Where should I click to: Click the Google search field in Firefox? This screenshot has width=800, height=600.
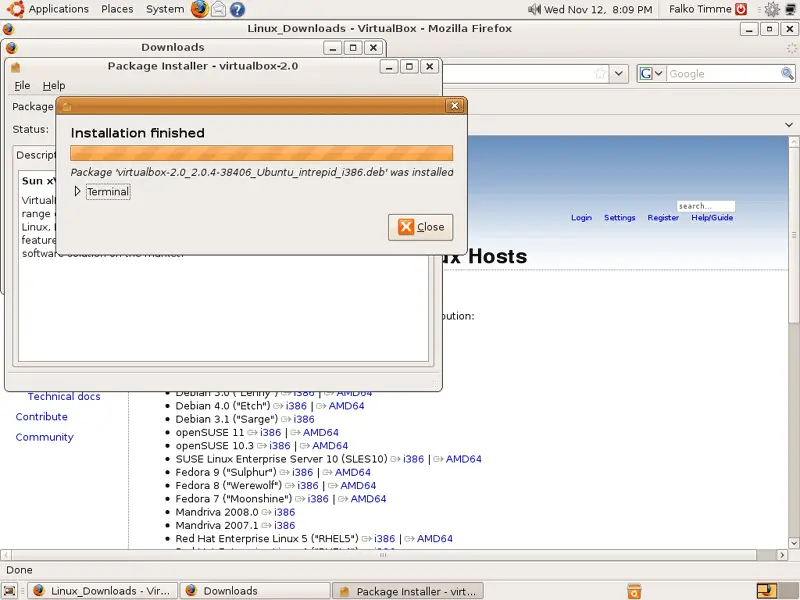pyautogui.click(x=722, y=74)
